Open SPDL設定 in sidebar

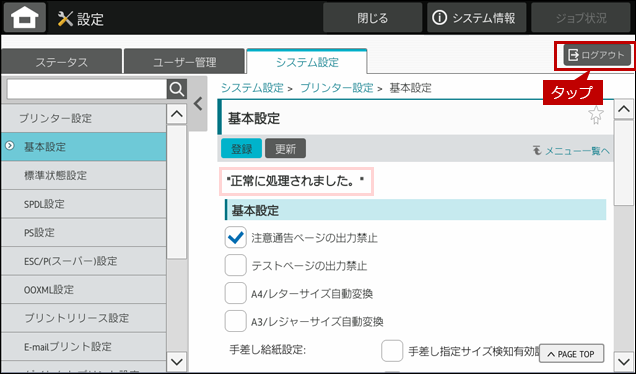point(84,204)
